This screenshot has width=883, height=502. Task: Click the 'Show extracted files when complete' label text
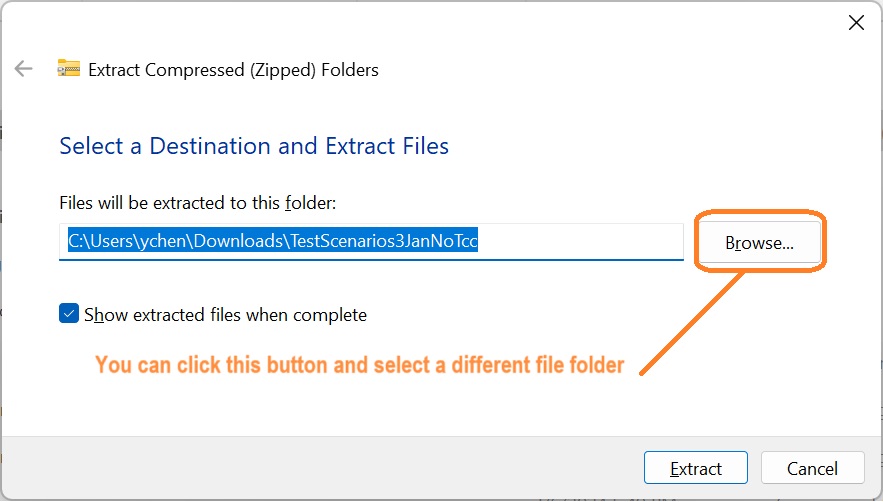pos(225,315)
